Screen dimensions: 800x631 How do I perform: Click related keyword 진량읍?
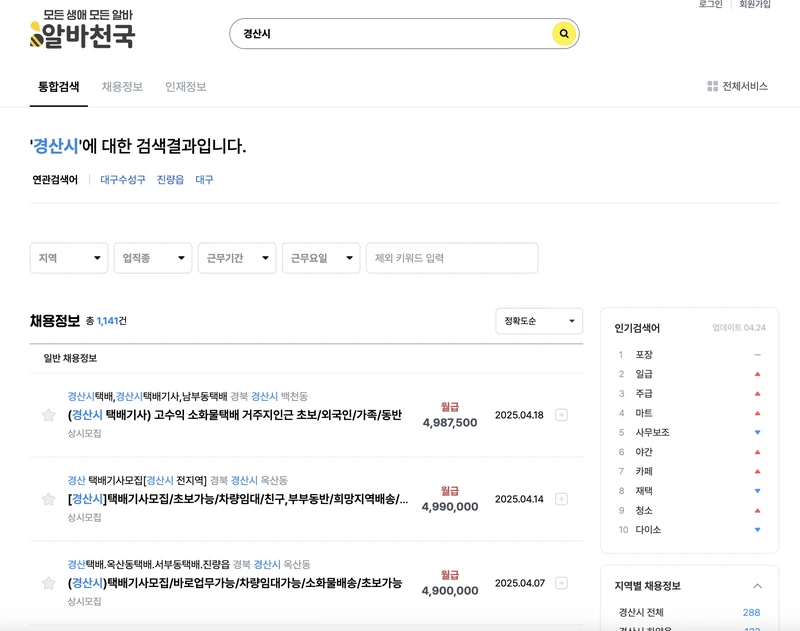click(170, 180)
